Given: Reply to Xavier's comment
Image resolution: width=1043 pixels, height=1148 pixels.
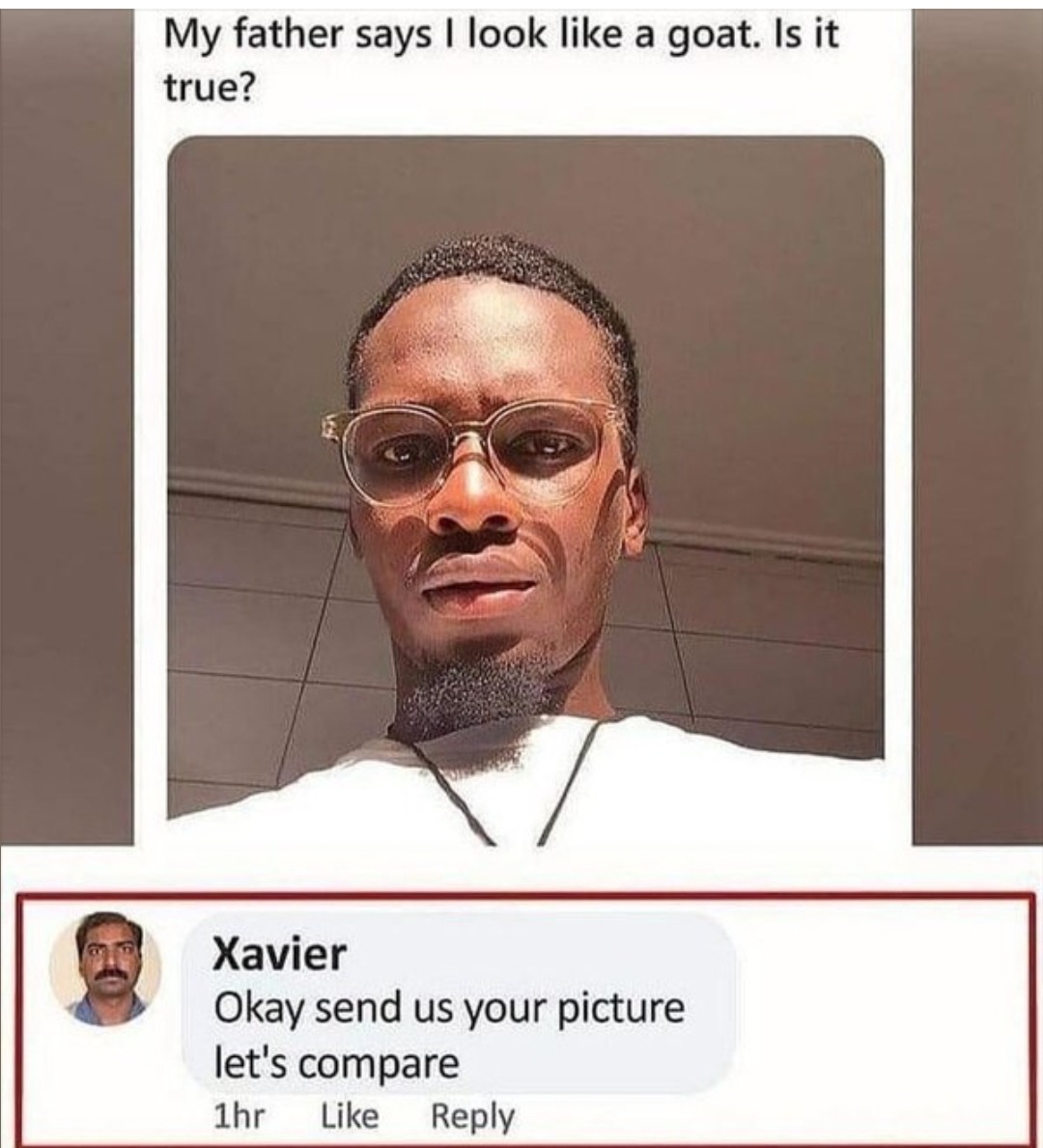Looking at the screenshot, I should 472,1117.
